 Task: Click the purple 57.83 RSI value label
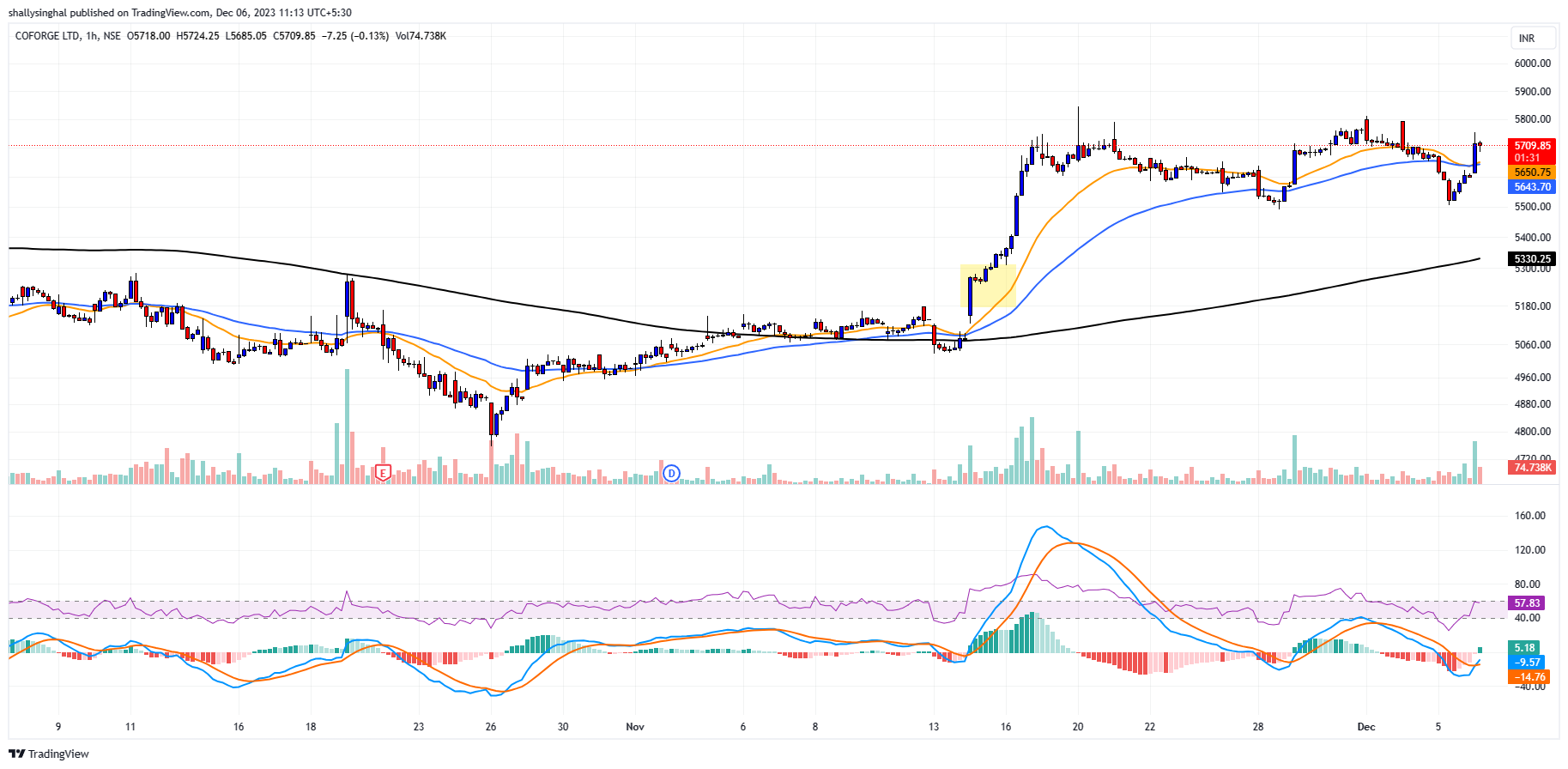(1527, 603)
